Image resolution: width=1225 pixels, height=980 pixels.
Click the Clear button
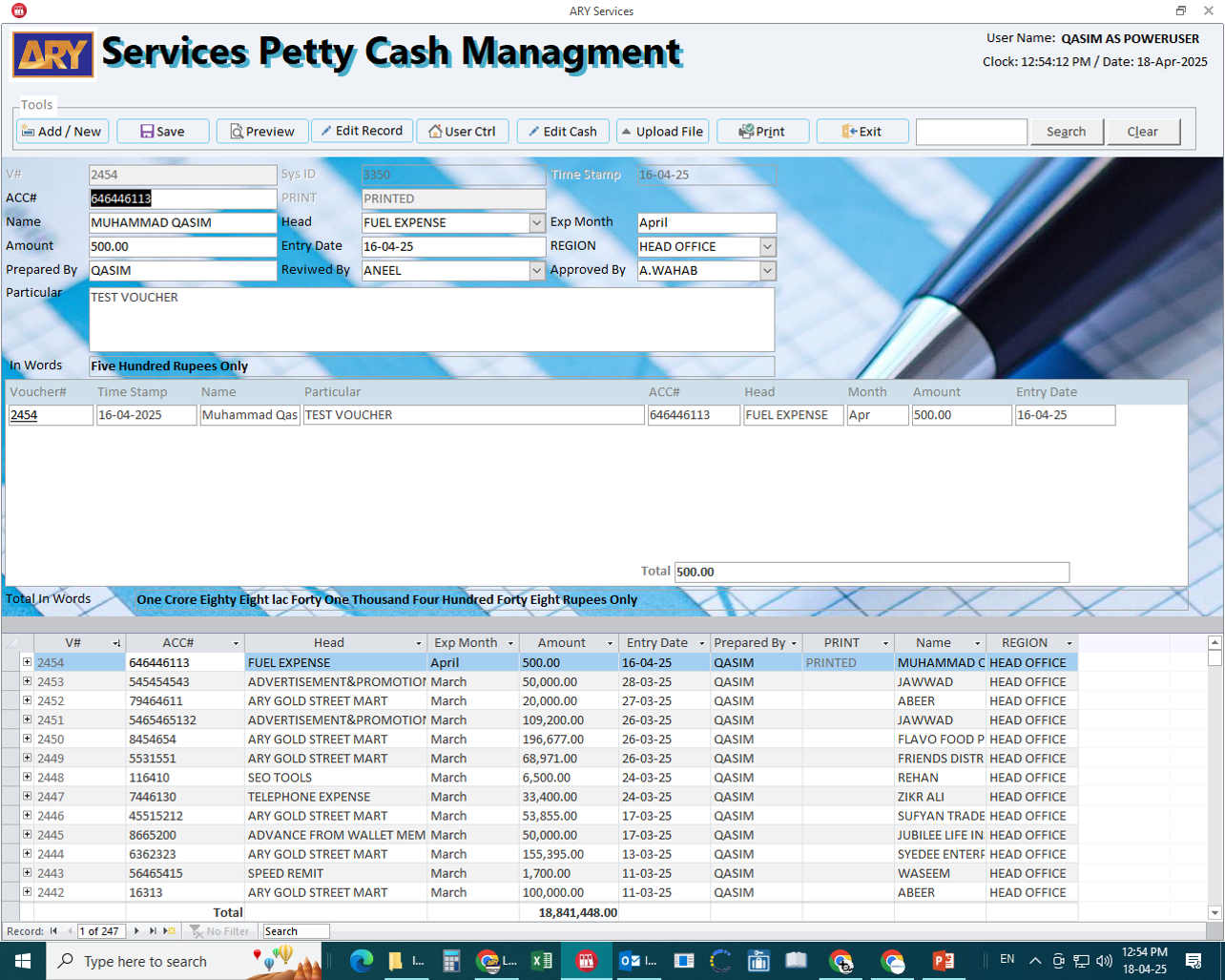click(1142, 132)
